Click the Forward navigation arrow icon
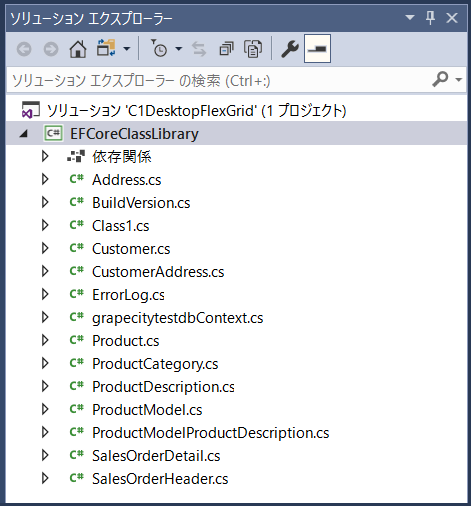This screenshot has width=471, height=506. 51,49
